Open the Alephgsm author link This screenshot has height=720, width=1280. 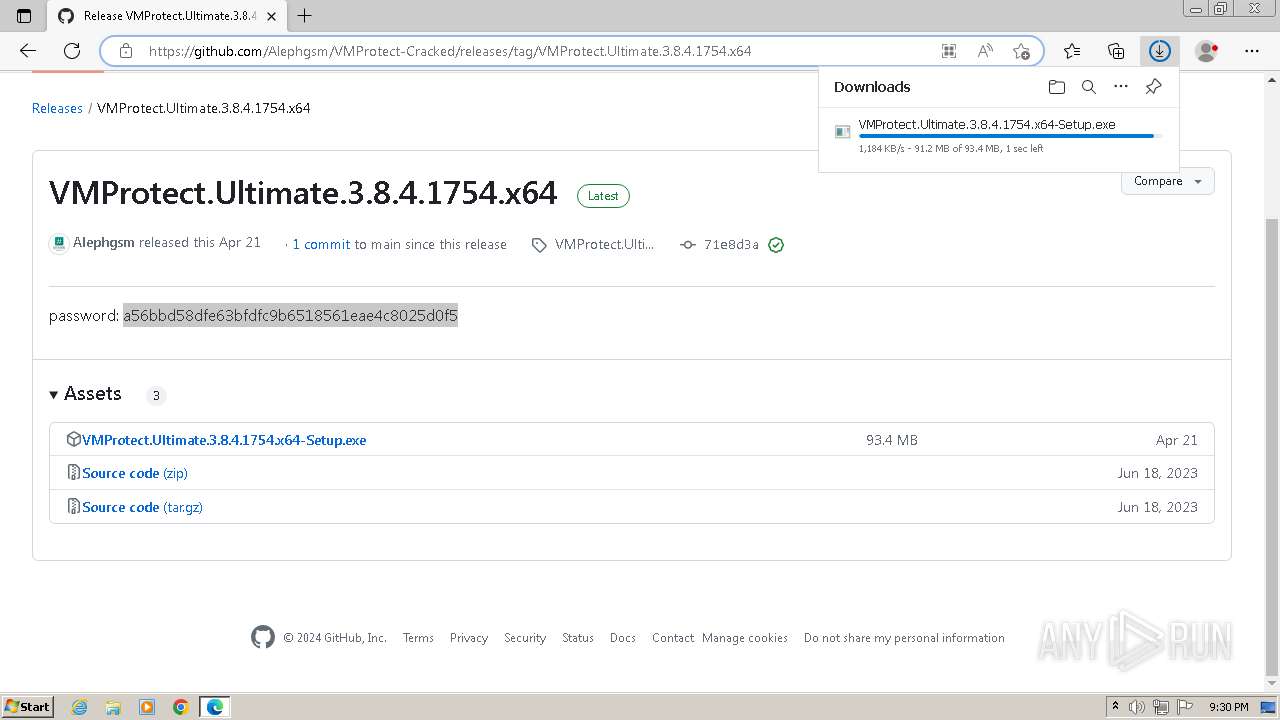(104, 243)
